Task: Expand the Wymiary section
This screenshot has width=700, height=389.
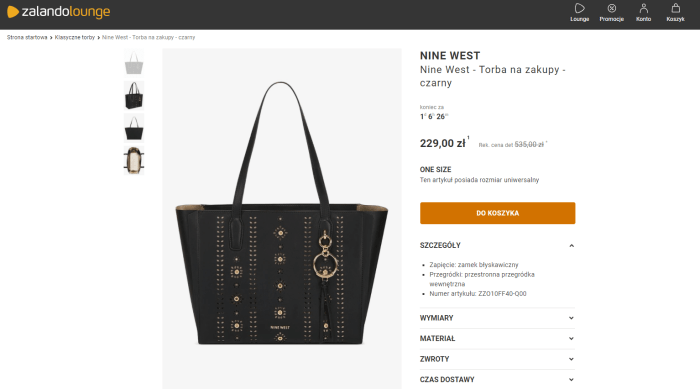Action: pyautogui.click(x=497, y=318)
